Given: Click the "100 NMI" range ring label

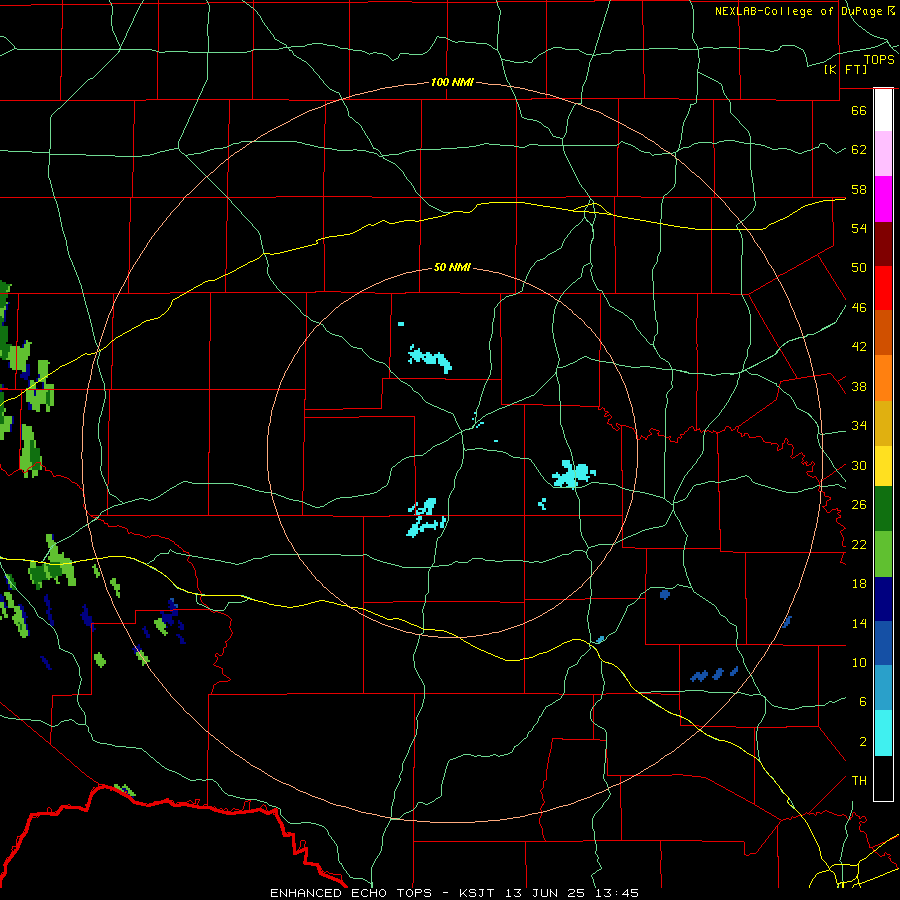Looking at the screenshot, I should click(452, 82).
